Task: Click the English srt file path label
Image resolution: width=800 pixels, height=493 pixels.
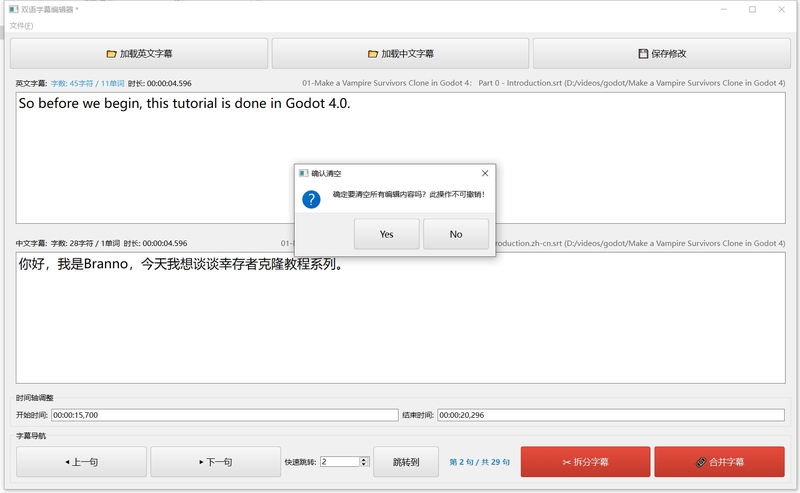Action: tap(543, 83)
